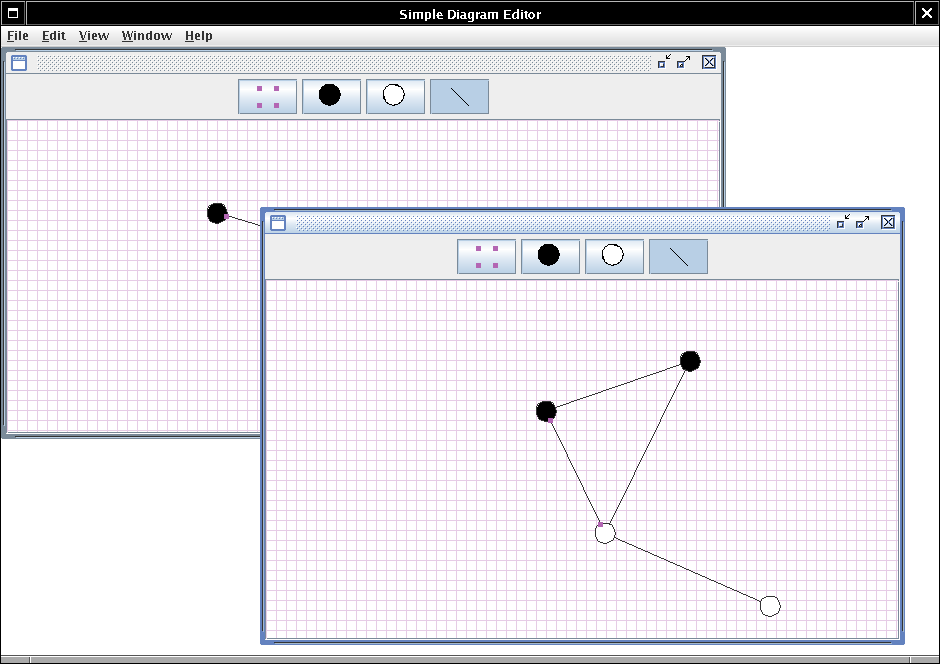Open the File menu
The width and height of the screenshot is (940, 664).
click(18, 36)
